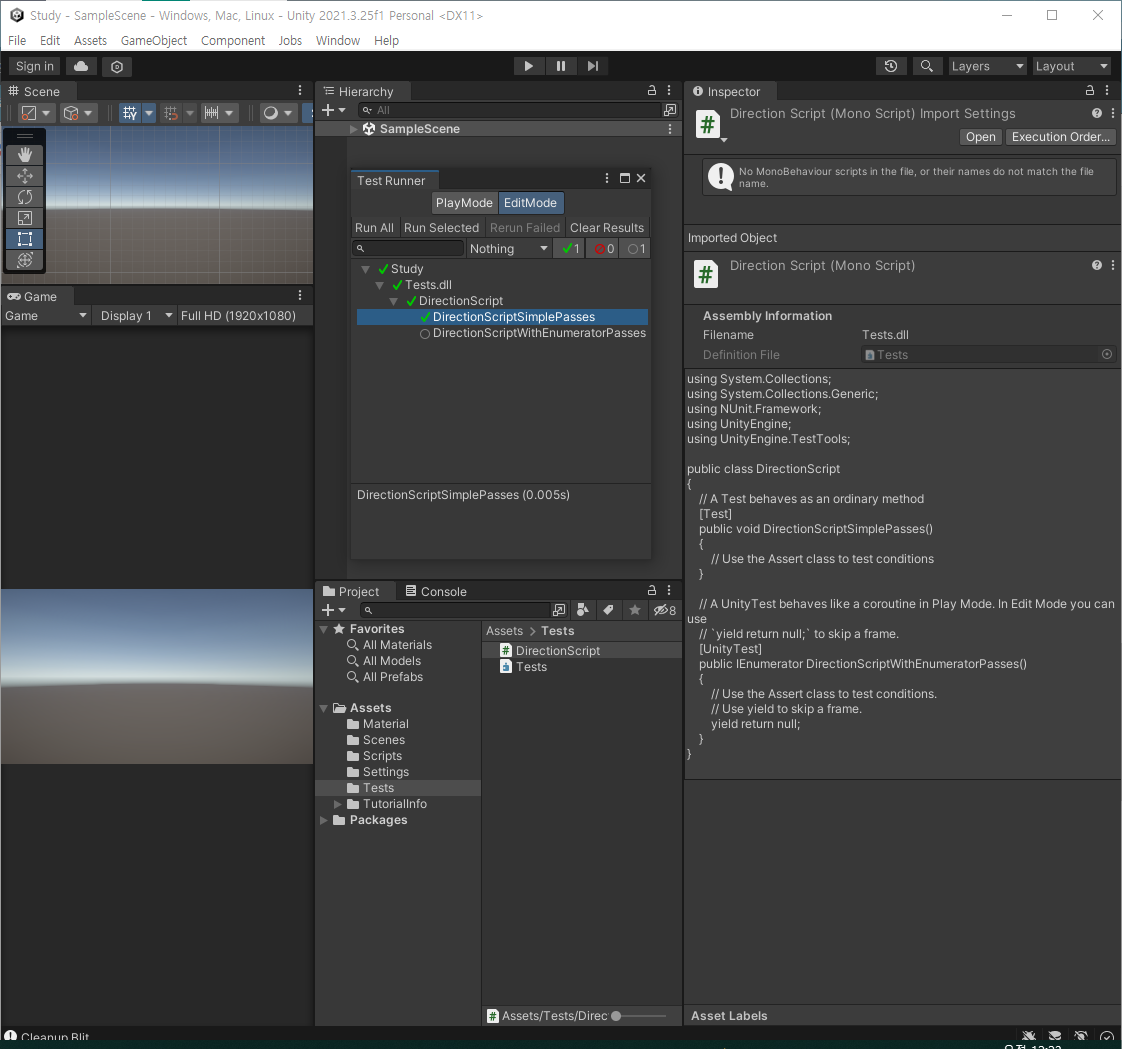Click the Pause button
This screenshot has height=1049, width=1122.
(561, 67)
